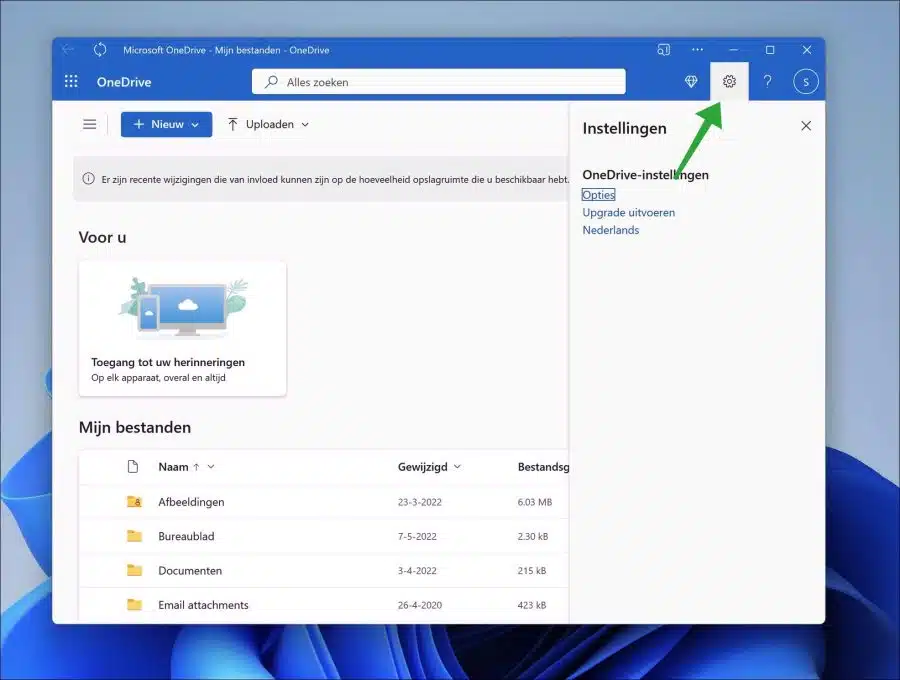Open the Email attachments folder name
Viewport: 900px width, 680px height.
tap(203, 605)
